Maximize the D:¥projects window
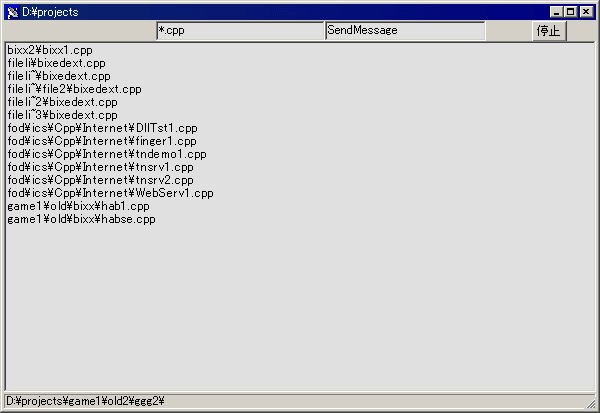The width and height of the screenshot is (600, 413). coord(571,12)
